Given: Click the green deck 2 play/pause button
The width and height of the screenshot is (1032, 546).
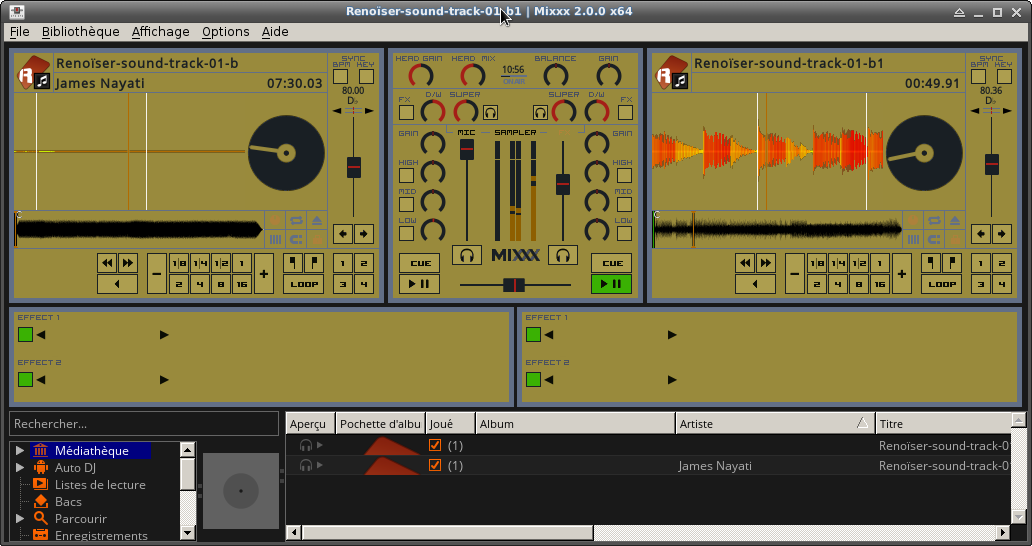Looking at the screenshot, I should click(611, 284).
